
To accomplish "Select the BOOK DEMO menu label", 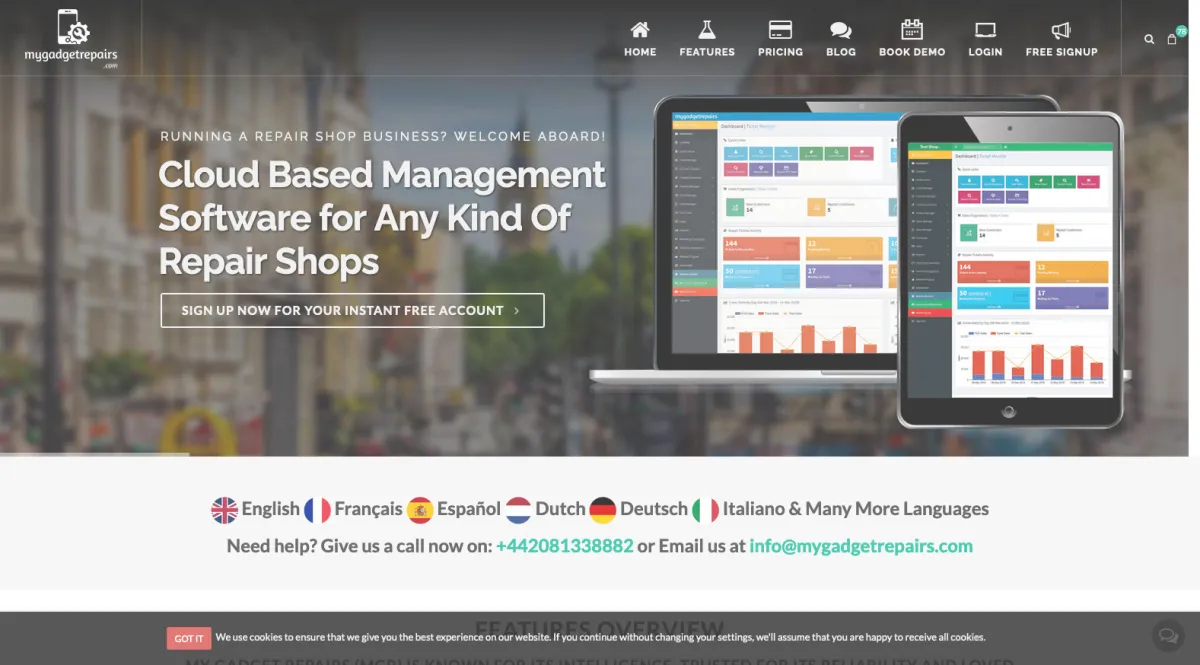I will click(912, 52).
